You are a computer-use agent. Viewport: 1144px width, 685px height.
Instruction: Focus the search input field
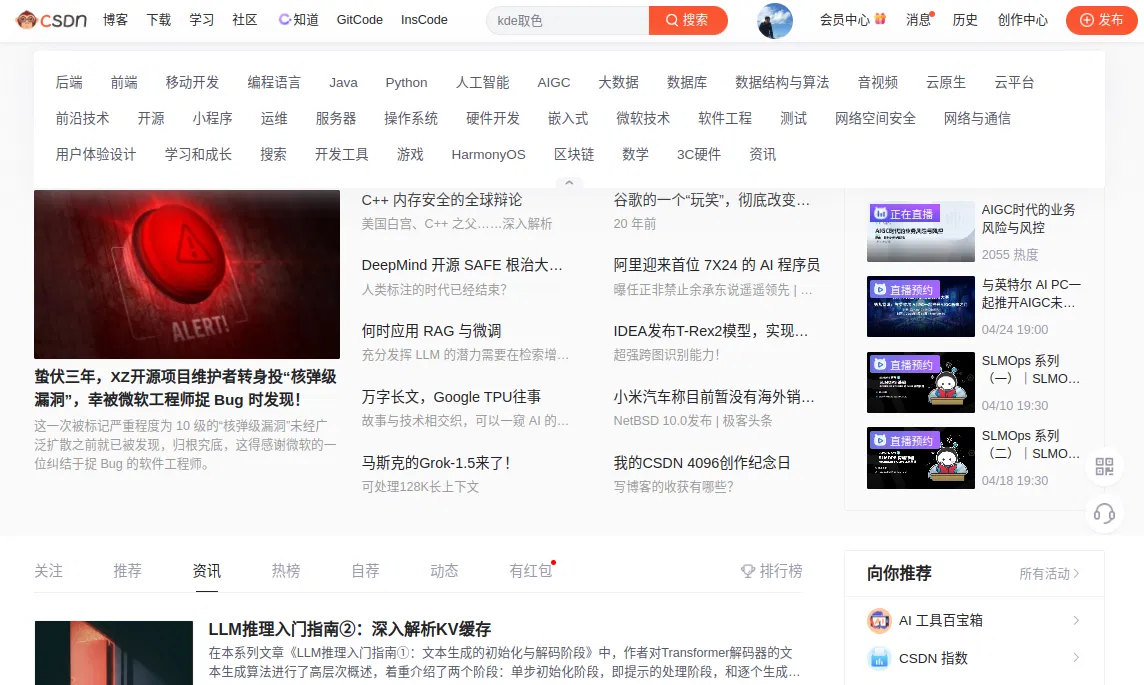pyautogui.click(x=566, y=20)
